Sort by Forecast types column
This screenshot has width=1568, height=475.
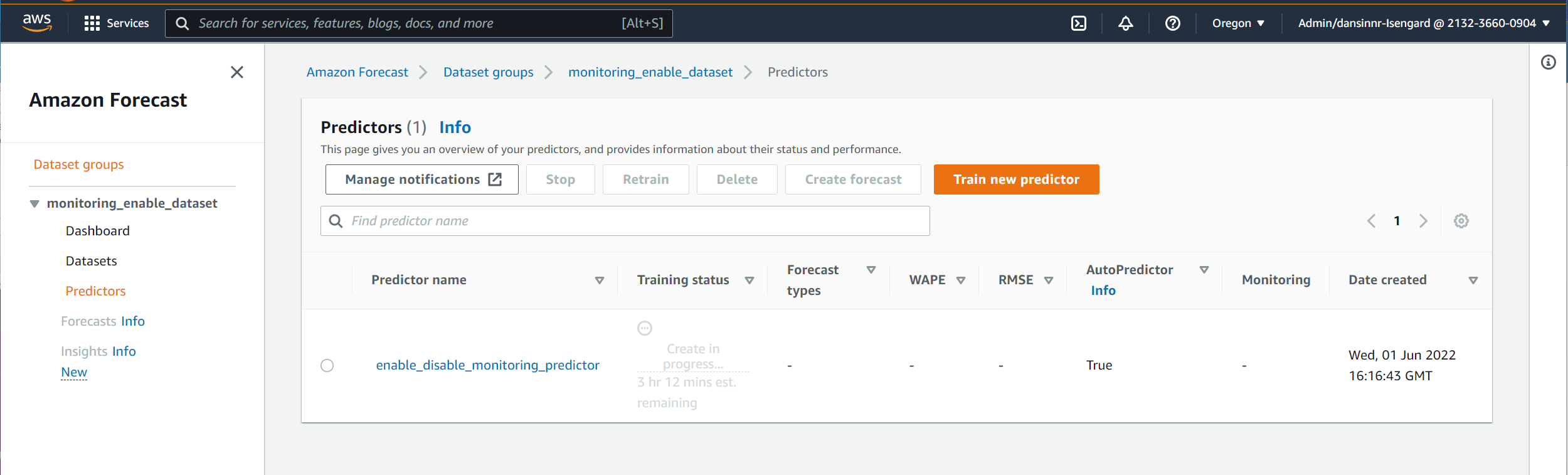(x=871, y=270)
